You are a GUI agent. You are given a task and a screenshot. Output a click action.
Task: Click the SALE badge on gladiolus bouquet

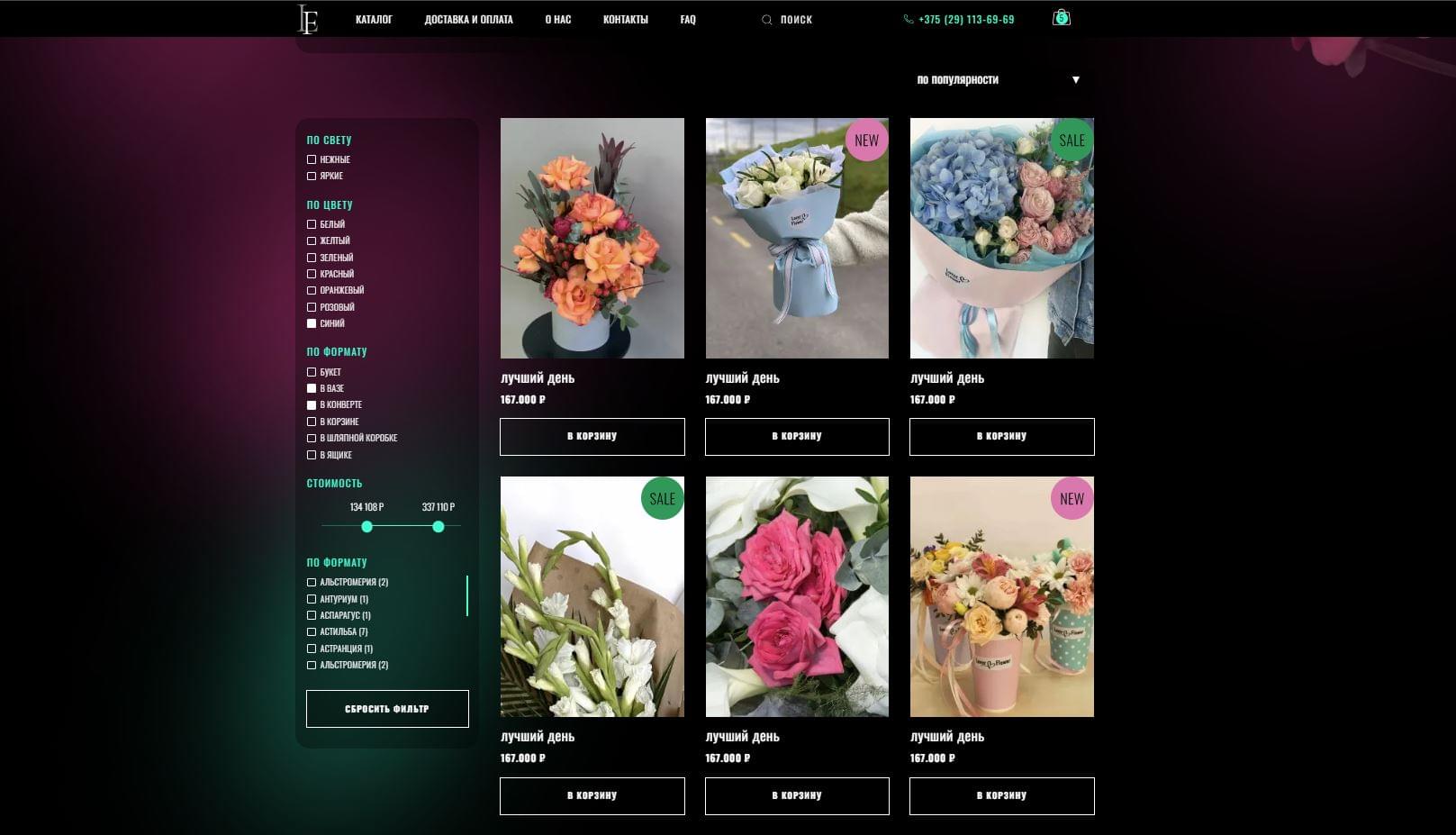(x=662, y=498)
